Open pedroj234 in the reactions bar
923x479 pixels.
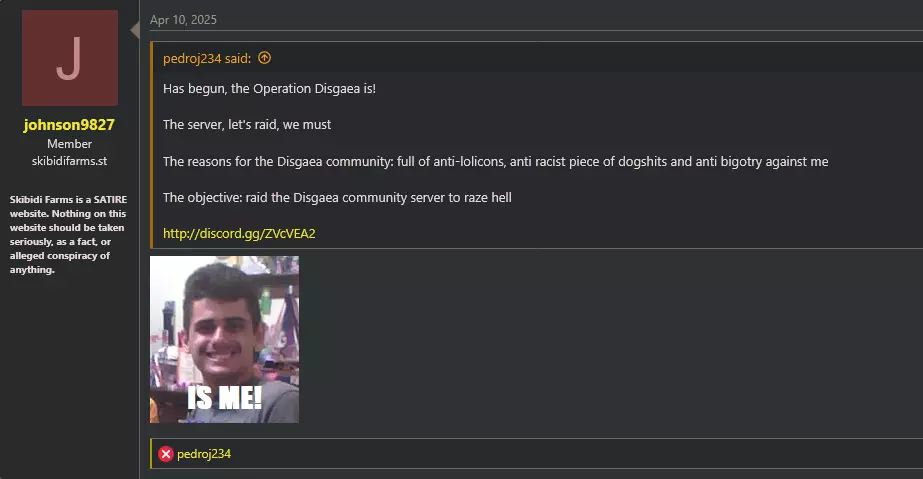[204, 454]
